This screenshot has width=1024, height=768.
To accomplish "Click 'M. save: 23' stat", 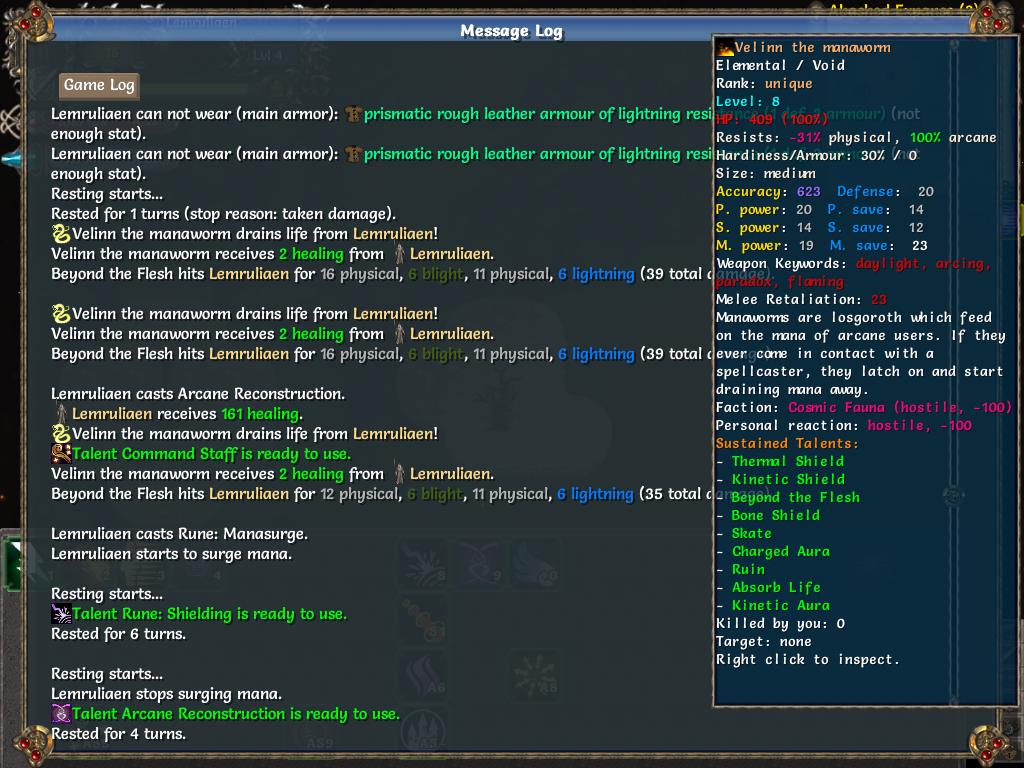I will [x=878, y=246].
